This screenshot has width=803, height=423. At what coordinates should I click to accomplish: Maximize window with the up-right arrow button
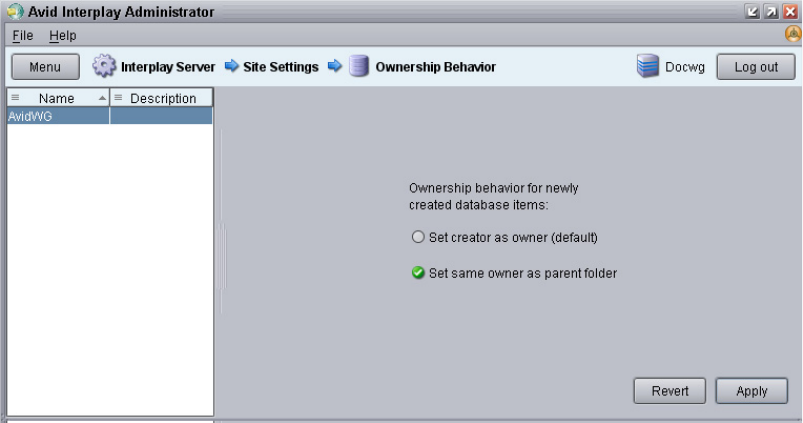tap(771, 11)
